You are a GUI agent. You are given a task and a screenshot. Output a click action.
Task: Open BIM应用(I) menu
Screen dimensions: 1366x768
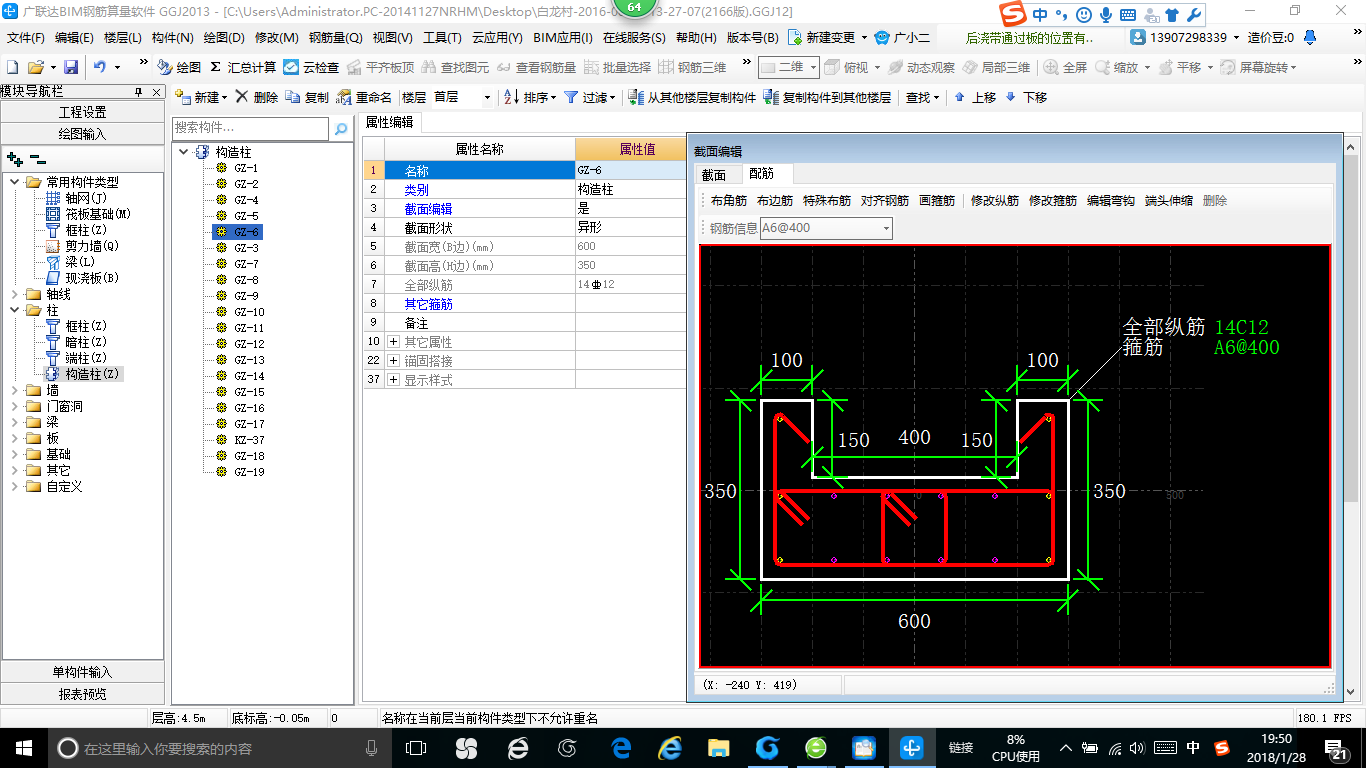pyautogui.click(x=563, y=38)
